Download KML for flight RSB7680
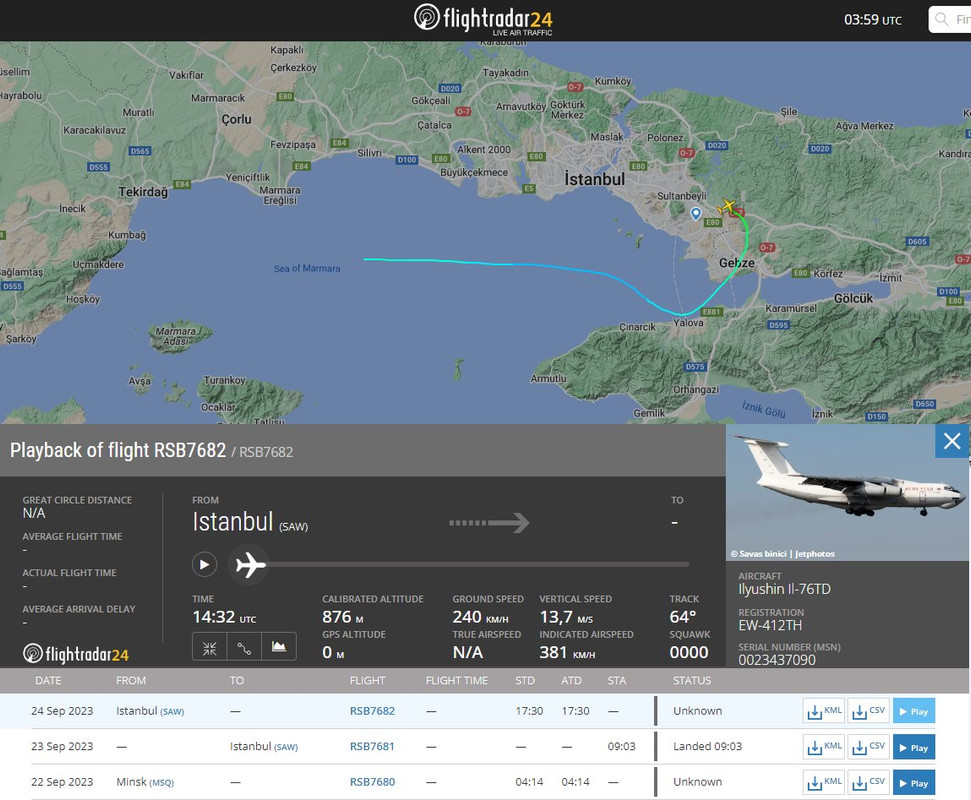Image resolution: width=971 pixels, height=800 pixels. pos(824,782)
